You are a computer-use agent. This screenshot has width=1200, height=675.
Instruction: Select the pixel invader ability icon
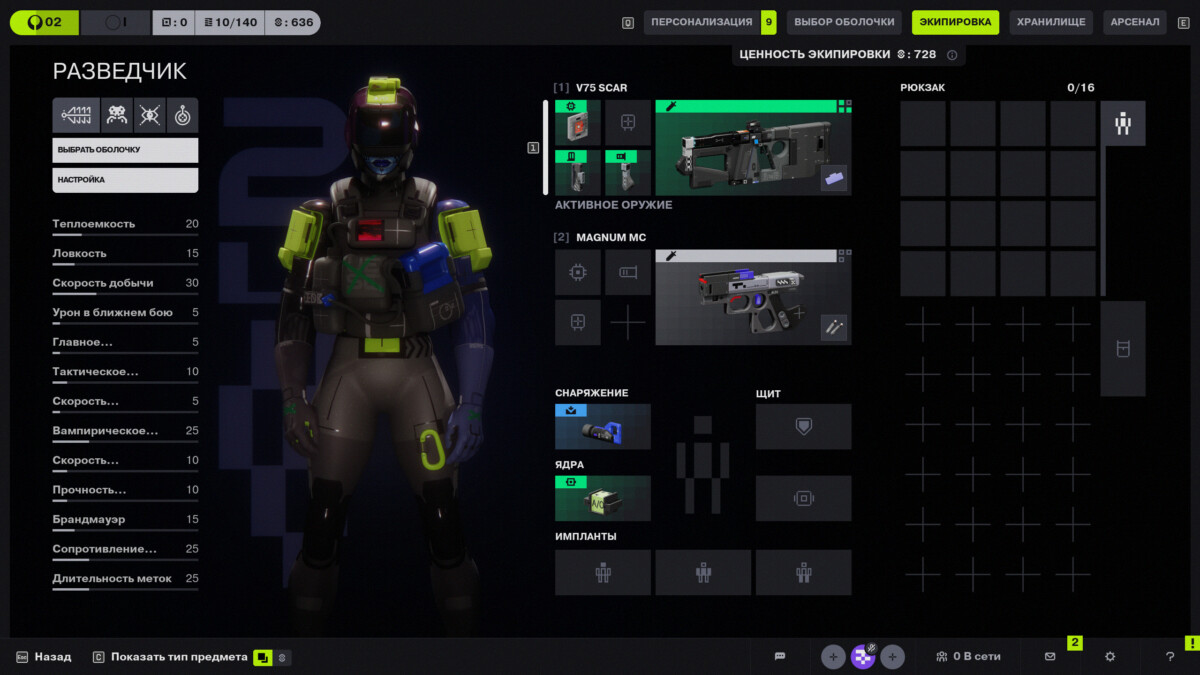(x=117, y=115)
